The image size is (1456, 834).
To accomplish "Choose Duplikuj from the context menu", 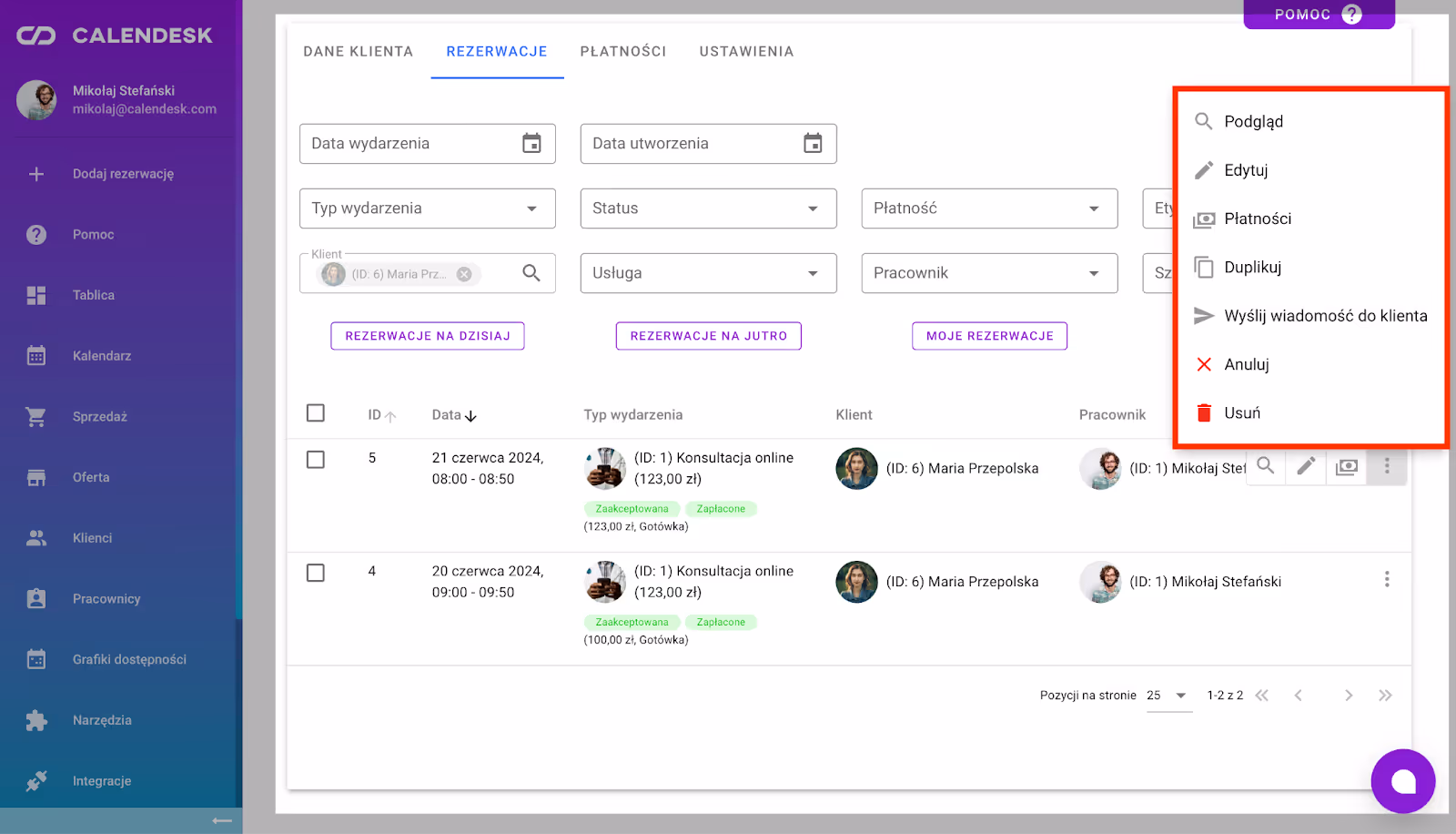I will [x=1252, y=268].
